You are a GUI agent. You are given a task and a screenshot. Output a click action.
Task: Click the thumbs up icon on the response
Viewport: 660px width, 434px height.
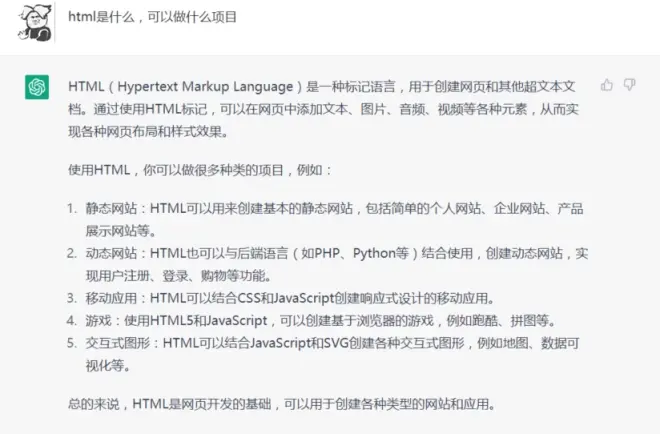pos(607,85)
